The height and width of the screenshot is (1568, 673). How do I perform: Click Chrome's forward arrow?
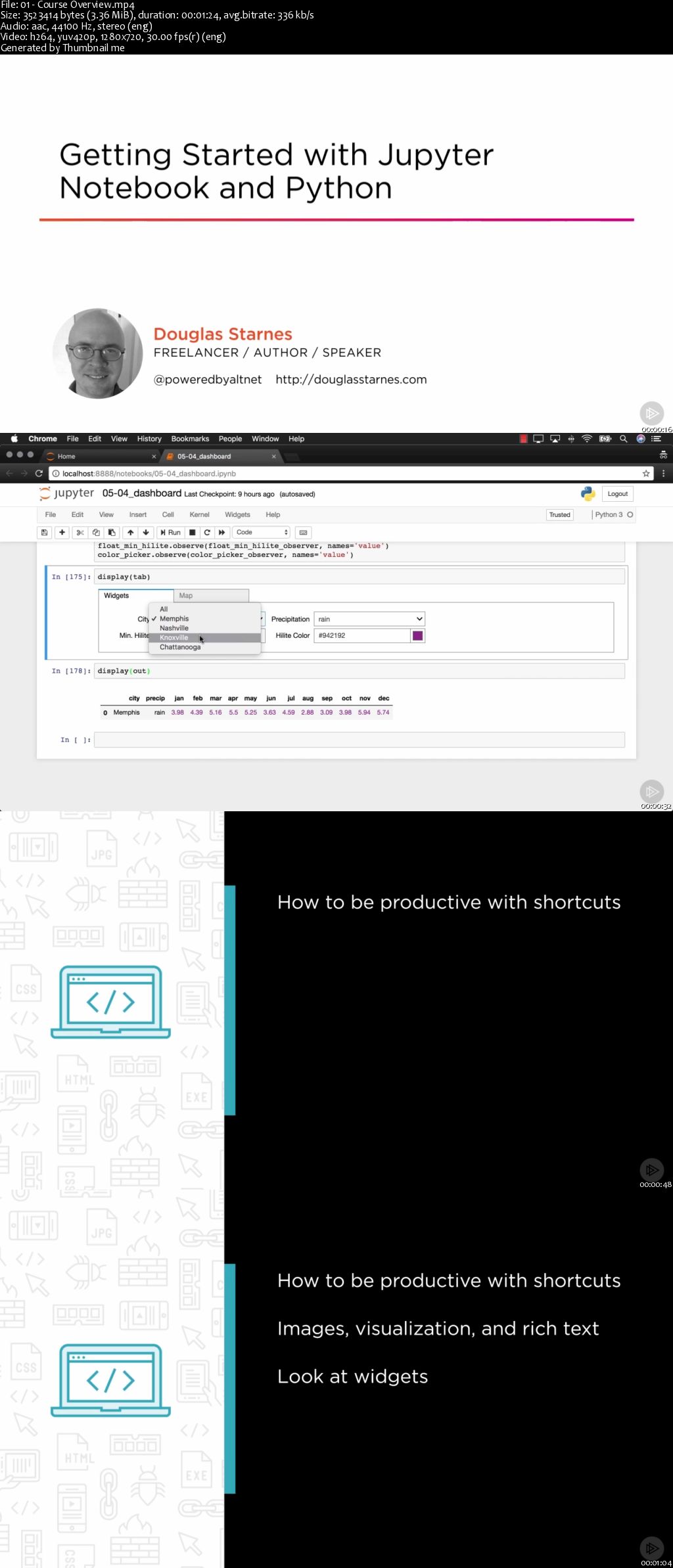click(24, 473)
